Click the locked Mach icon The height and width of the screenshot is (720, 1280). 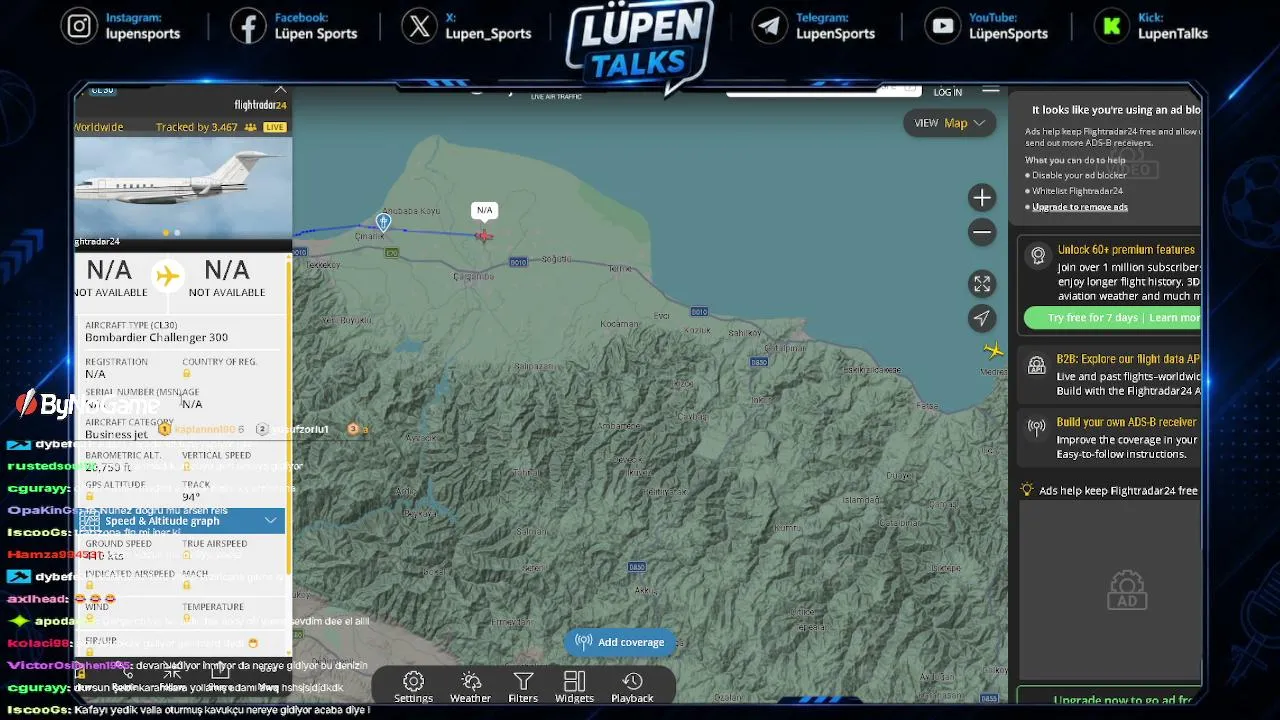186,585
